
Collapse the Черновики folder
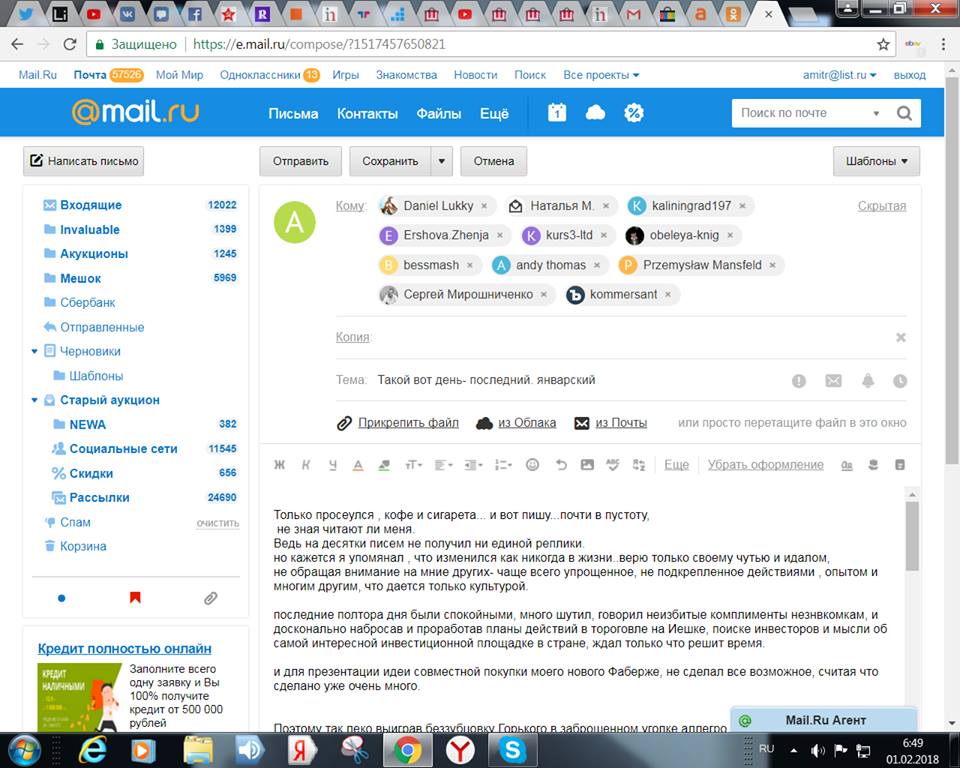coord(34,351)
